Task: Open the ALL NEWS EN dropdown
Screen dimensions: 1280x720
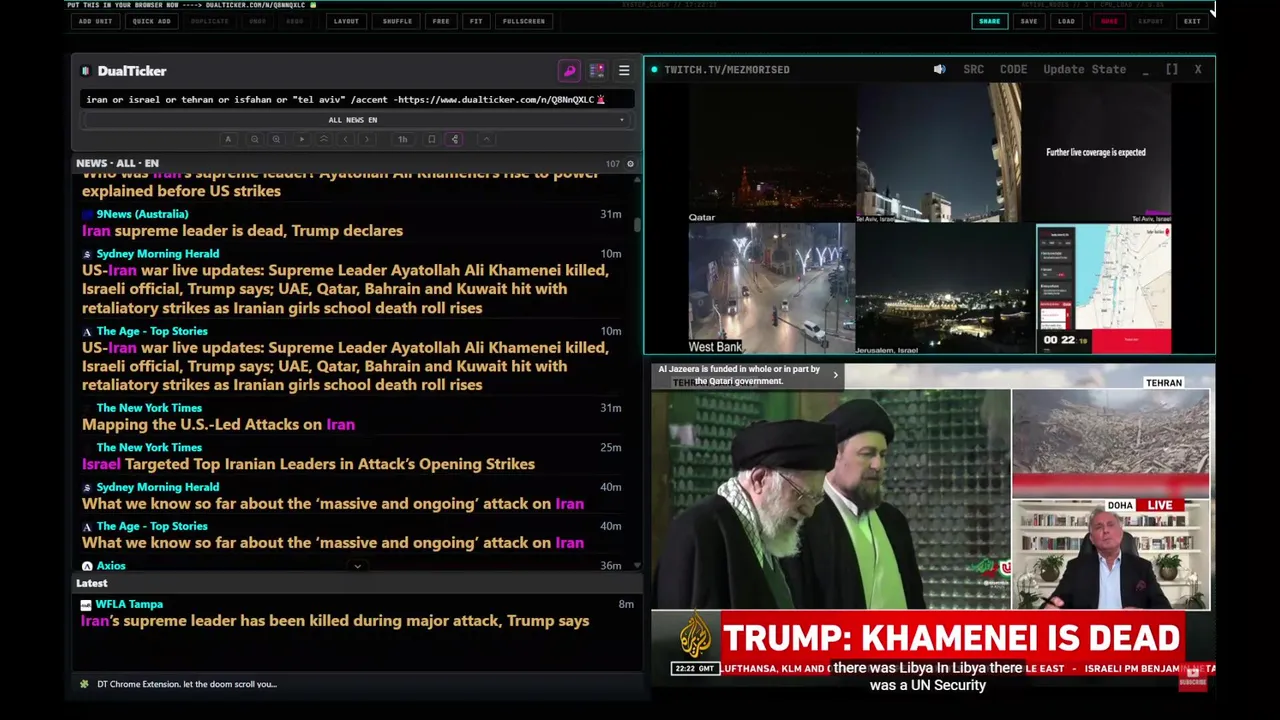Action: click(355, 120)
